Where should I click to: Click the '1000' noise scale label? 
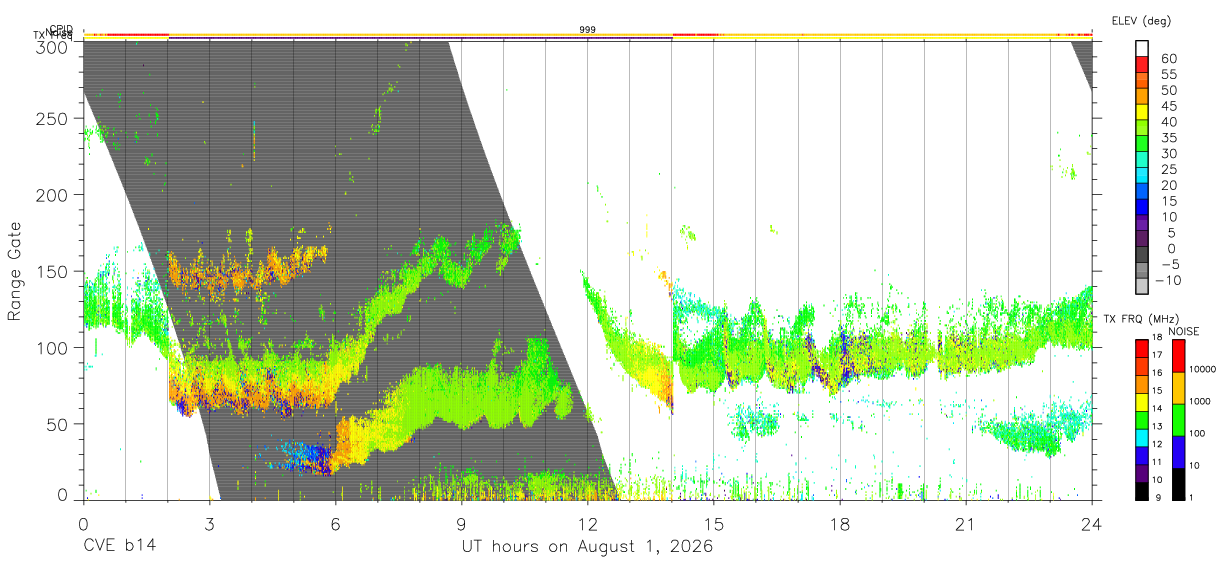[1198, 401]
